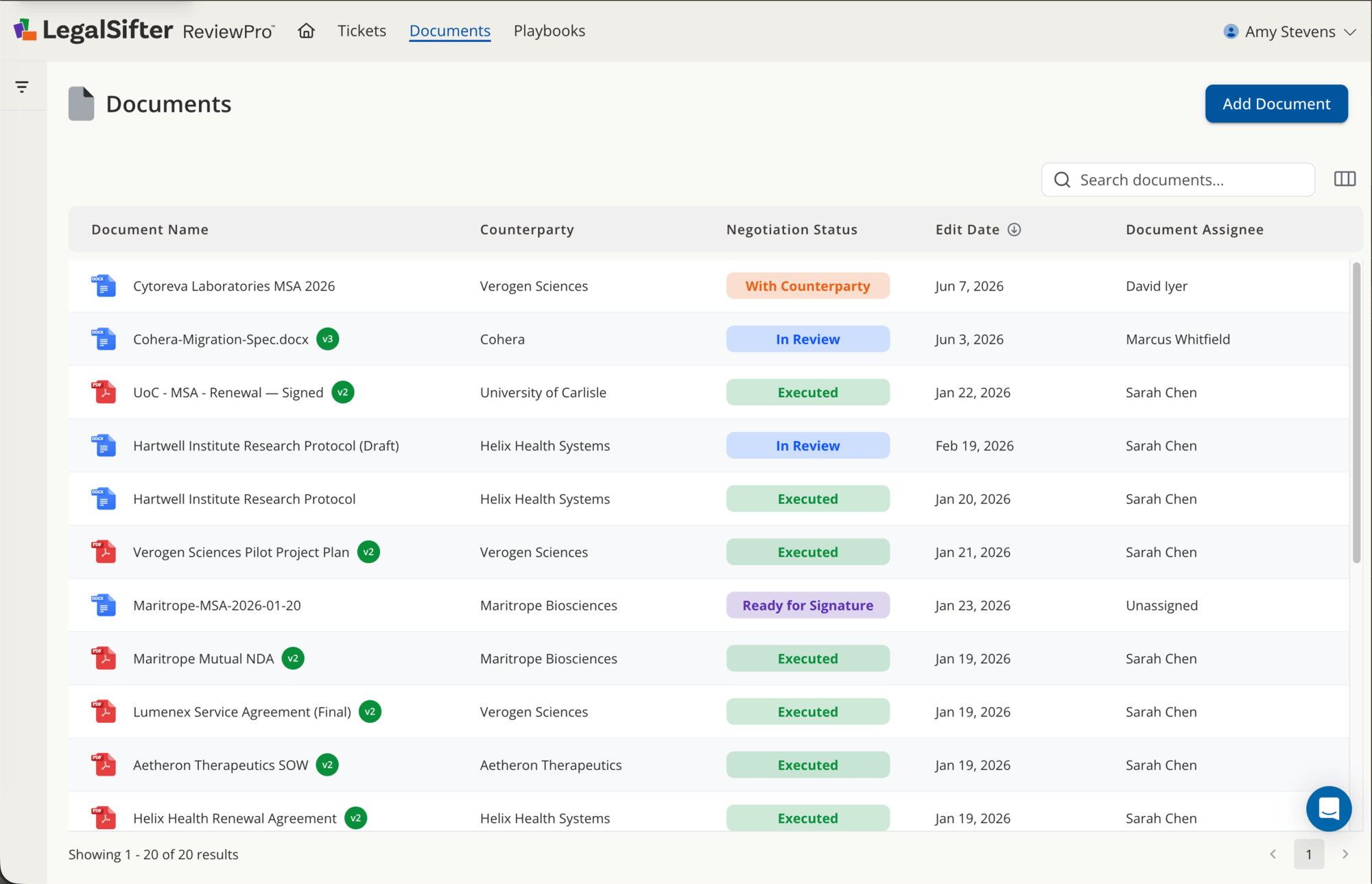1372x884 pixels.
Task: Open the chat support bubble
Action: pyautogui.click(x=1328, y=809)
